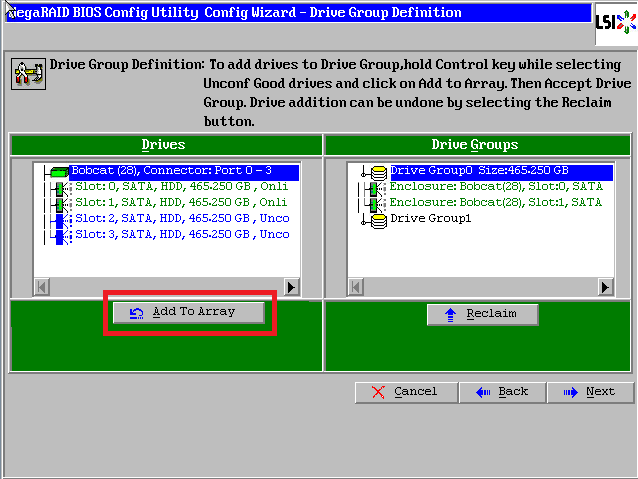Click the blue left arrow icon on Back
Viewport: 638px width, 479px height.
pyautogui.click(x=483, y=392)
